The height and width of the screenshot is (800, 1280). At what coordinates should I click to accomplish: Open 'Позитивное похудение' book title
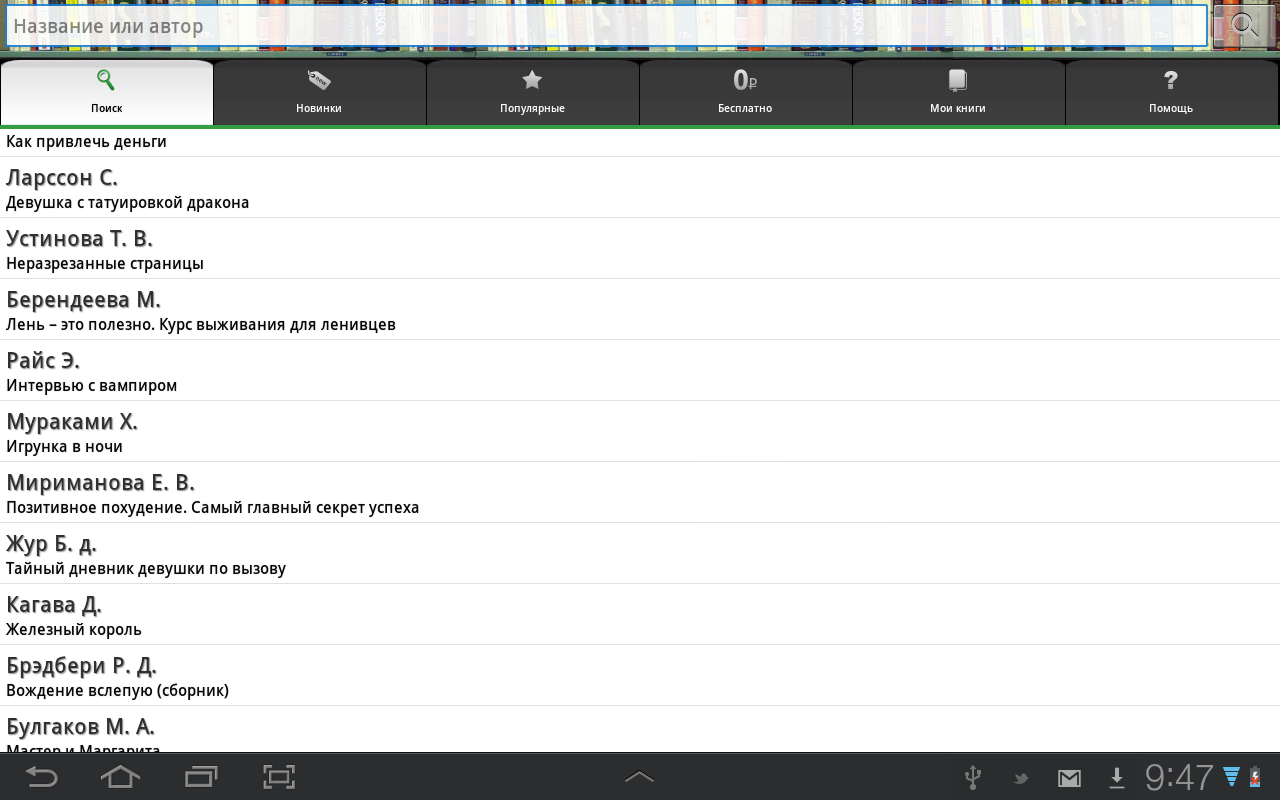pyautogui.click(x=213, y=508)
